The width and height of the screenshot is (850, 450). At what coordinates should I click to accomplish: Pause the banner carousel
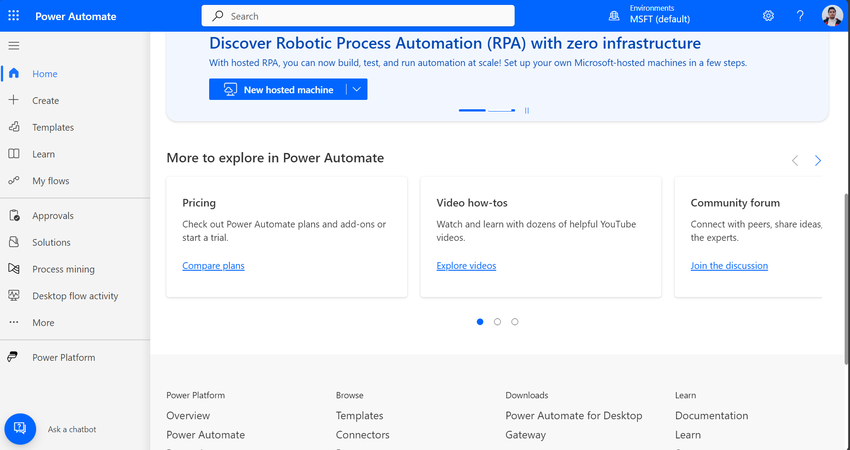[526, 111]
